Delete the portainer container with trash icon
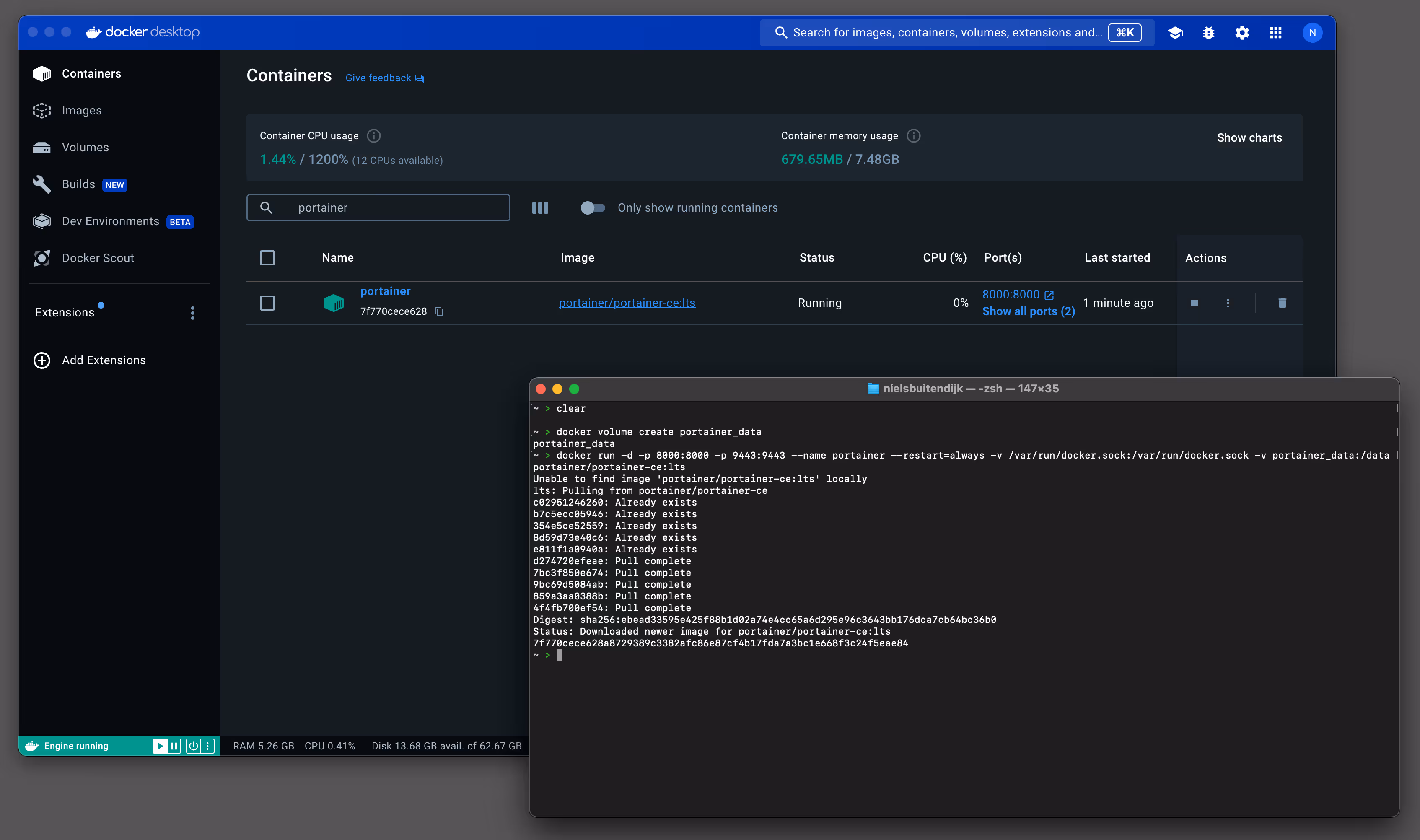Screen dimensions: 1420x840 tap(1282, 303)
